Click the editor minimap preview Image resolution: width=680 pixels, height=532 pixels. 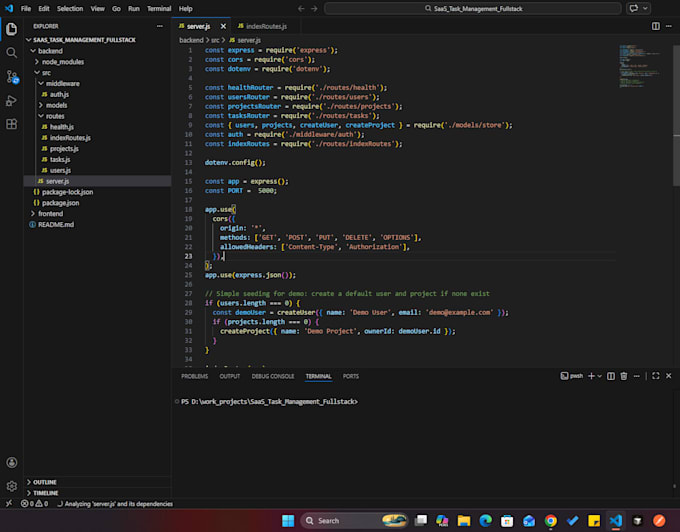coord(641,66)
